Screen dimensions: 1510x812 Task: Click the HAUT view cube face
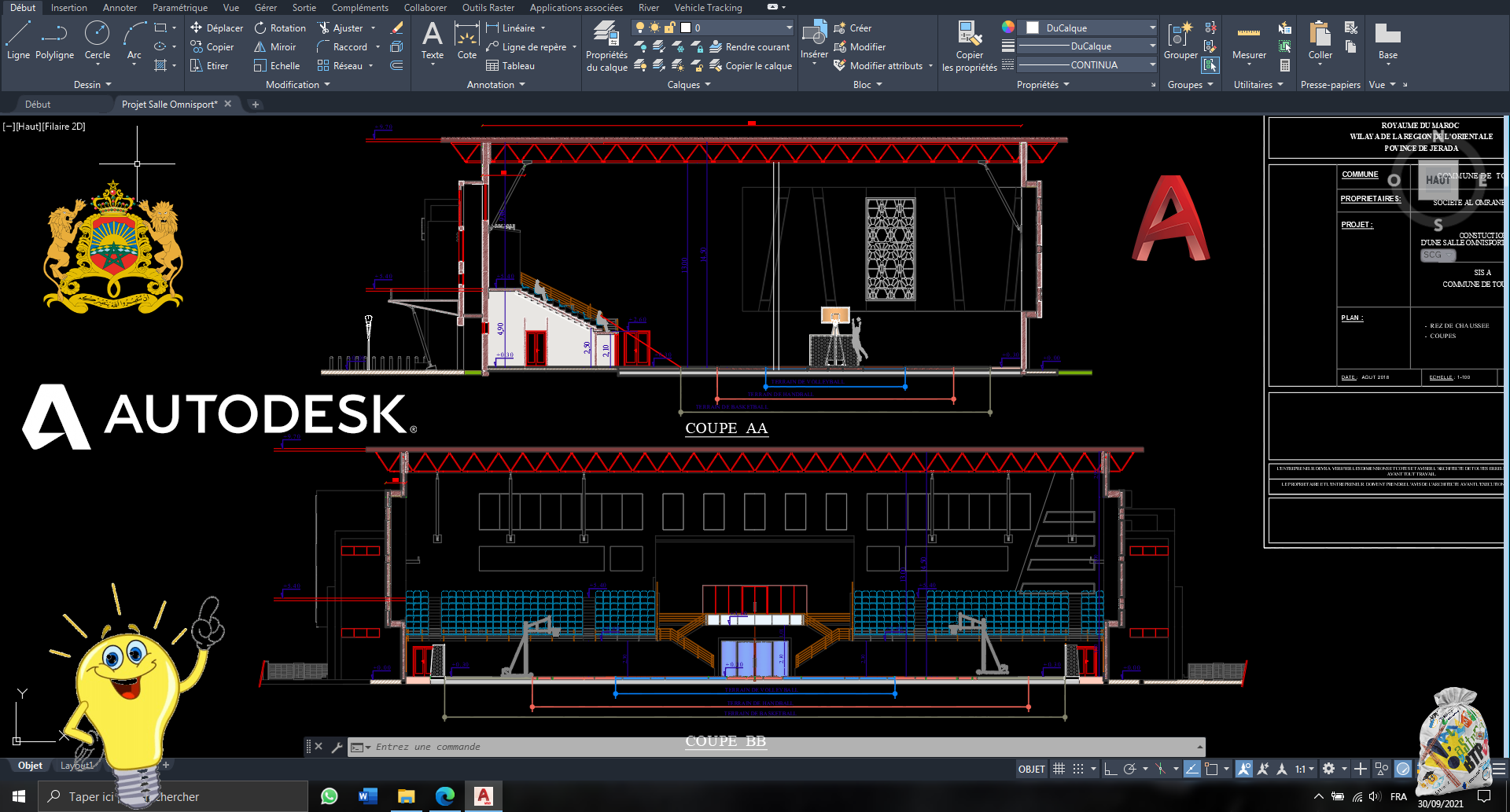pyautogui.click(x=1438, y=180)
